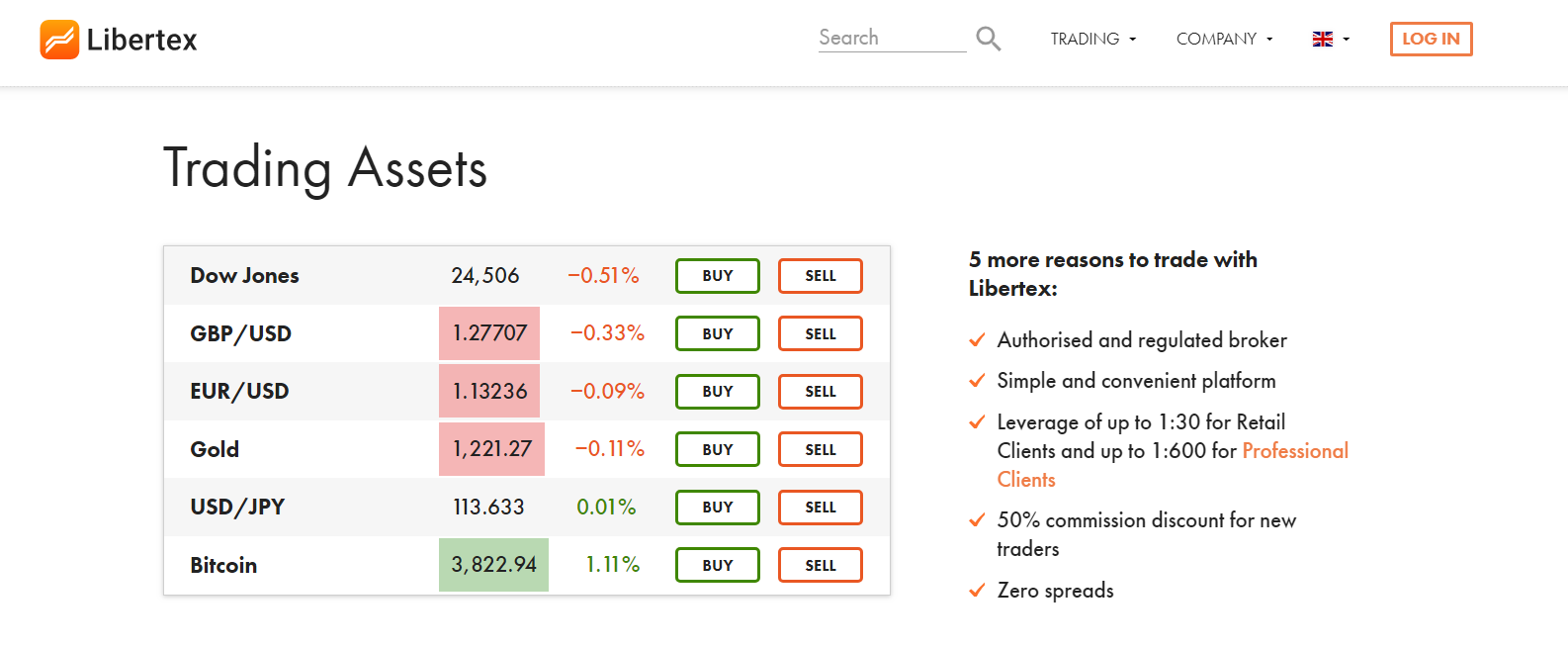Click the LOG IN button
This screenshot has width=1568, height=649.
[x=1431, y=39]
